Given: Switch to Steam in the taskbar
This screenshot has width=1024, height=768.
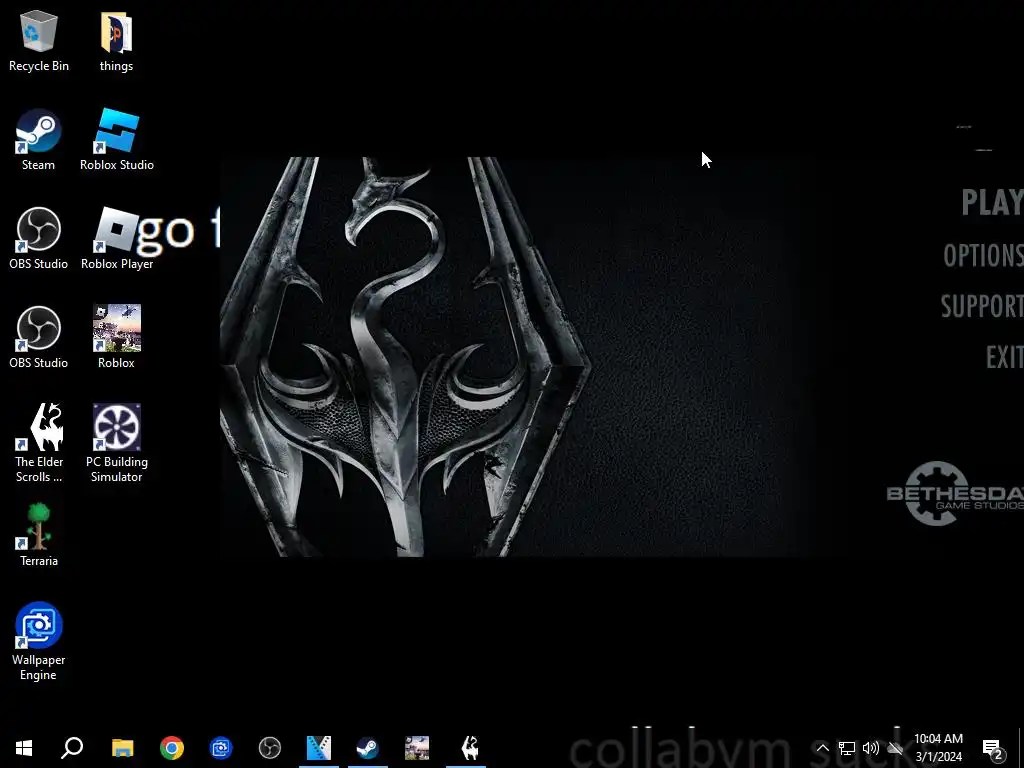Looking at the screenshot, I should [x=368, y=748].
